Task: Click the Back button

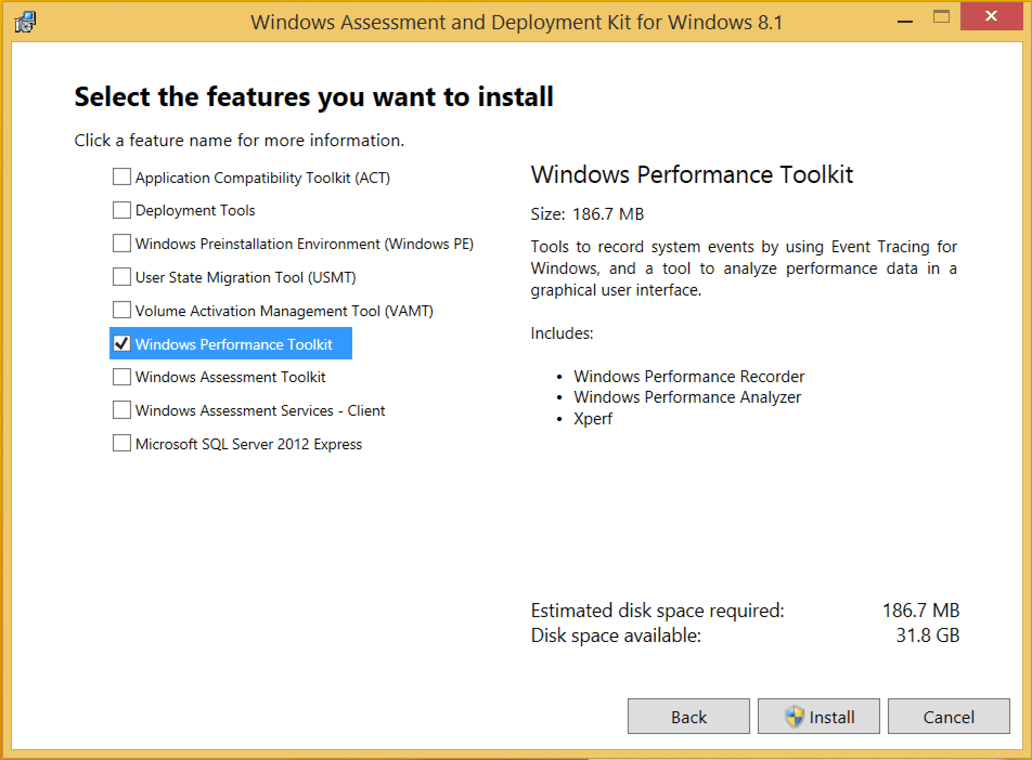Action: tap(688, 716)
